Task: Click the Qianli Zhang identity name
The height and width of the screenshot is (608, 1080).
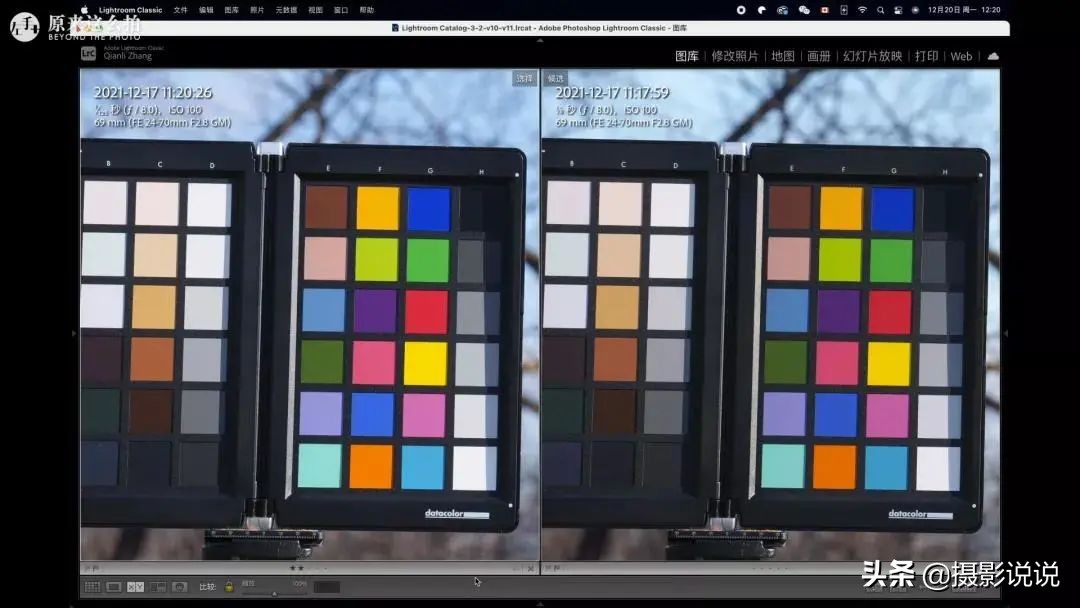Action: click(127, 56)
